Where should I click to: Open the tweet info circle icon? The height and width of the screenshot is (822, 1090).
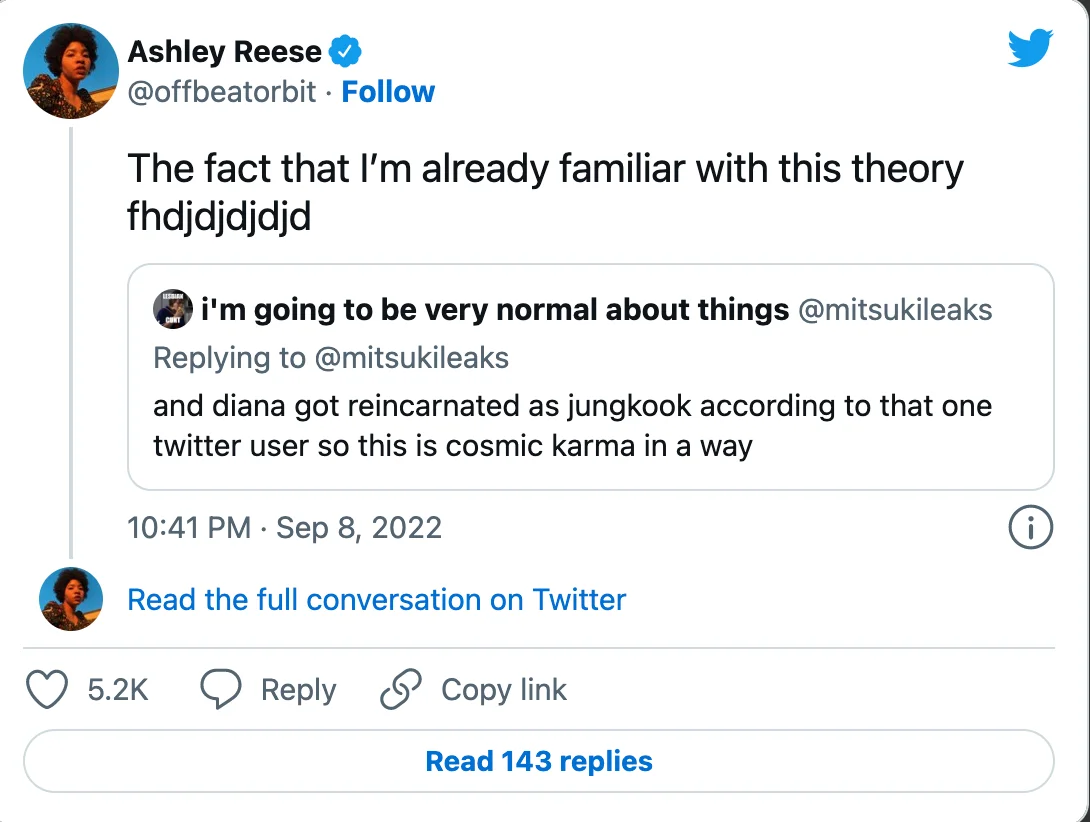(1030, 527)
